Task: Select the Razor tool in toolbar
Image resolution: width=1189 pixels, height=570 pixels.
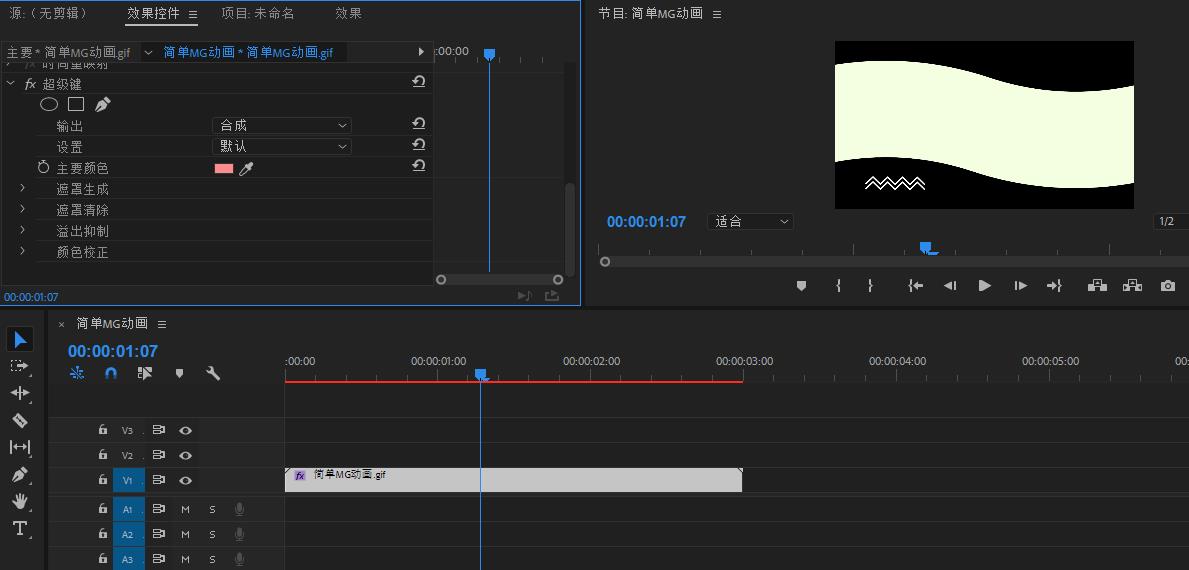Action: [20, 421]
